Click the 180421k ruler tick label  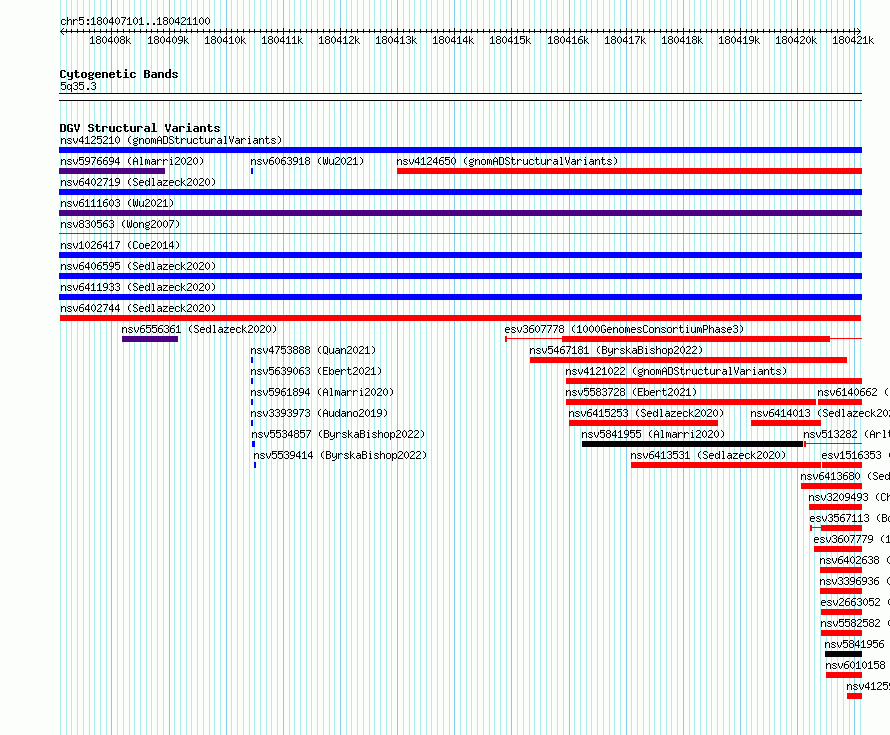tap(853, 41)
